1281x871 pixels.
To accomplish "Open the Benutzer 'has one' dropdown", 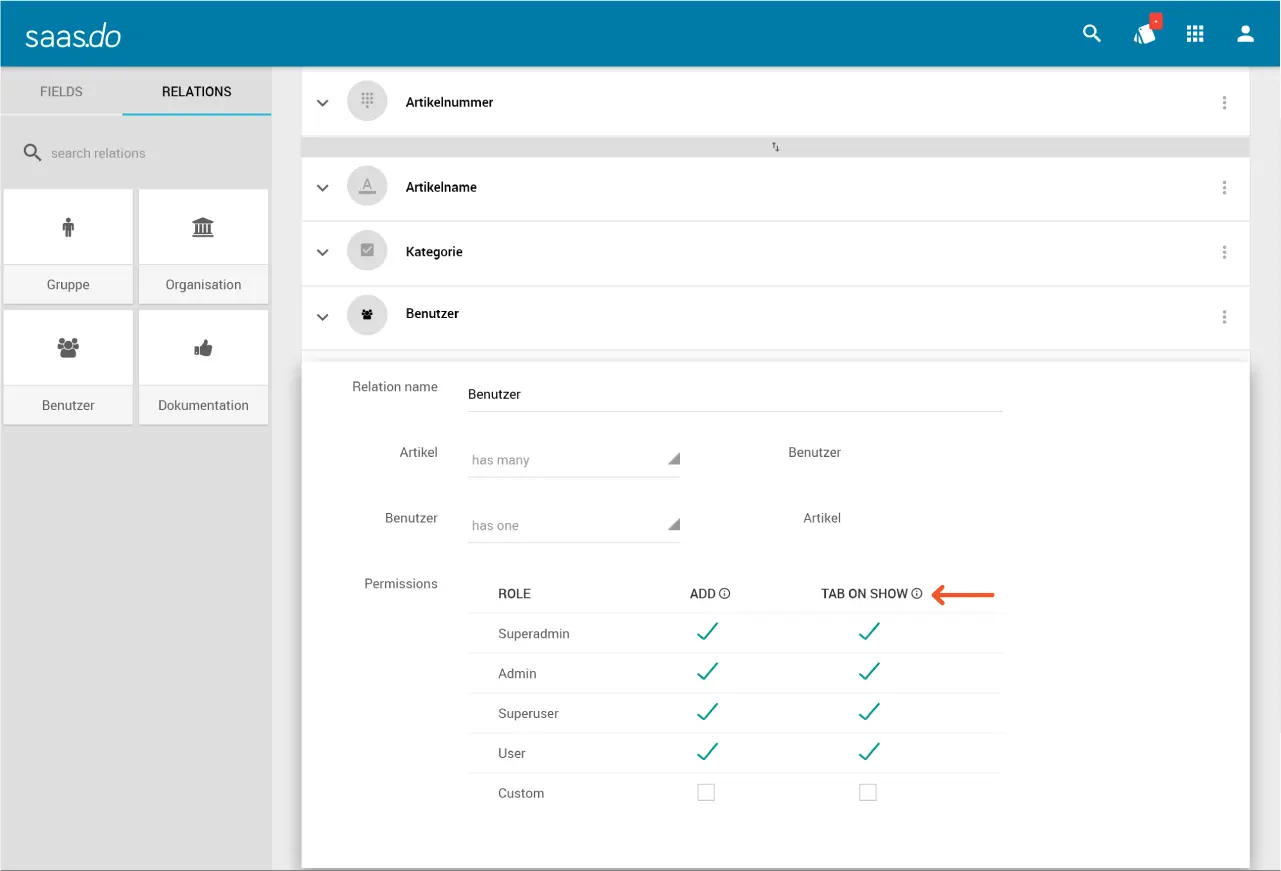I will tap(574, 526).
